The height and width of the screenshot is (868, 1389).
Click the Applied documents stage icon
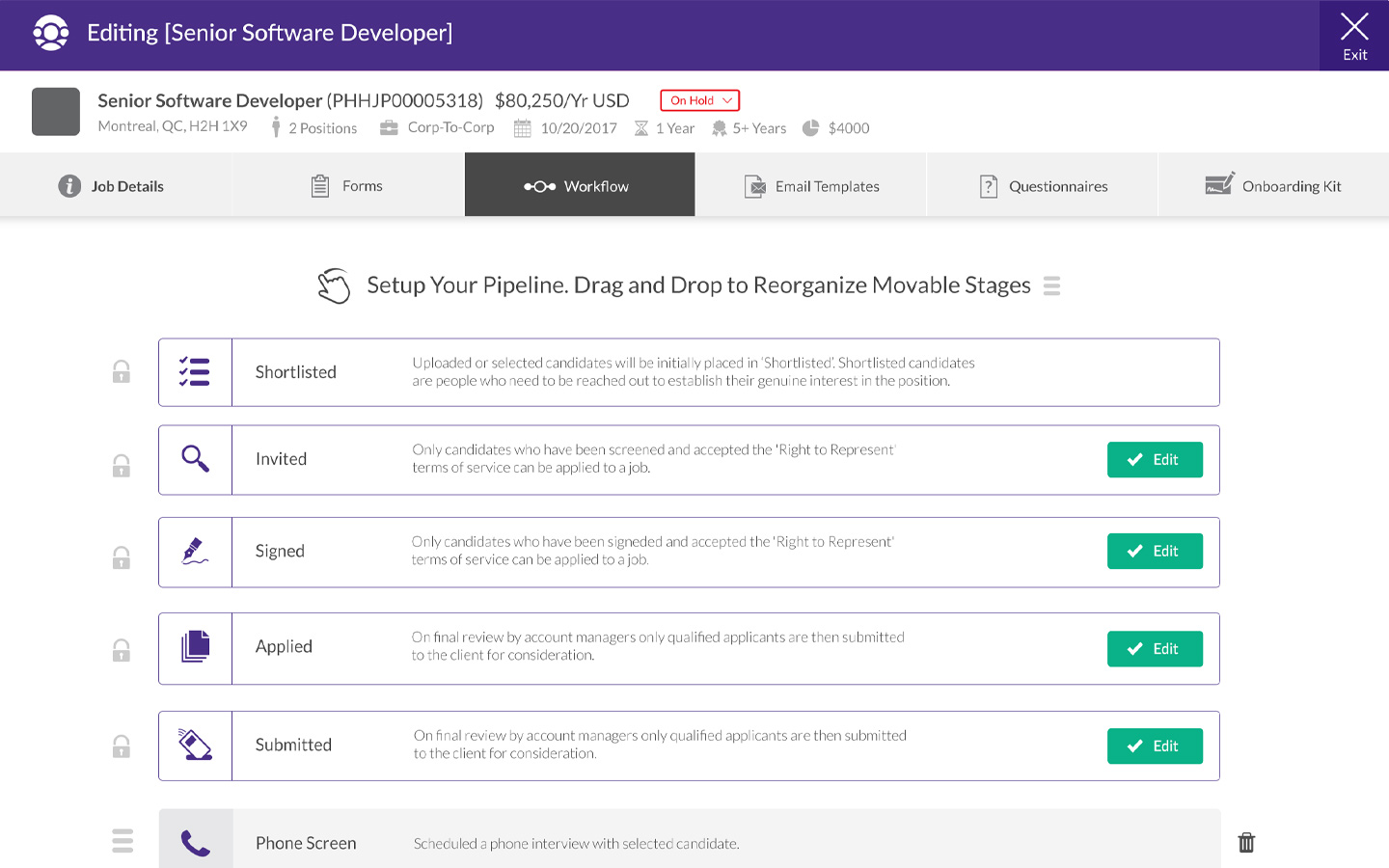point(195,647)
